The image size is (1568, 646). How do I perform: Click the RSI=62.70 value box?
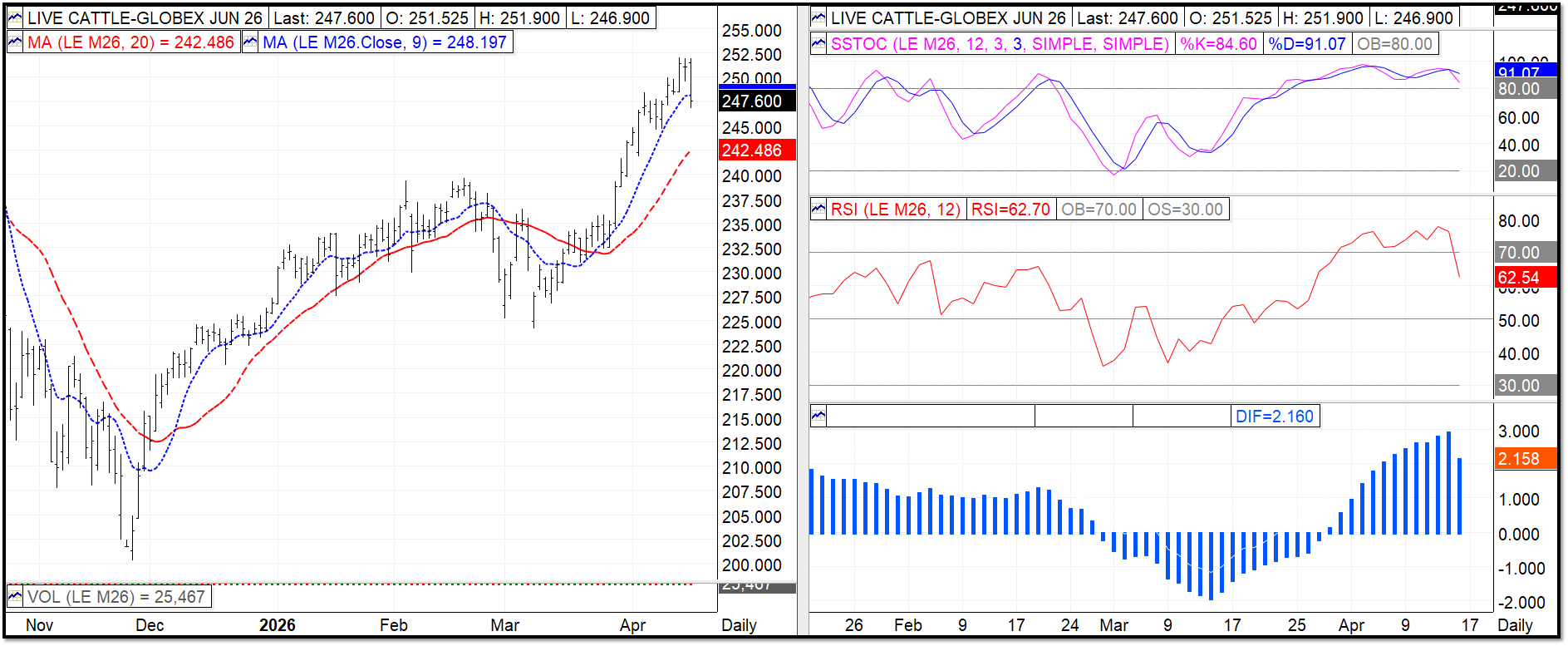point(1010,210)
